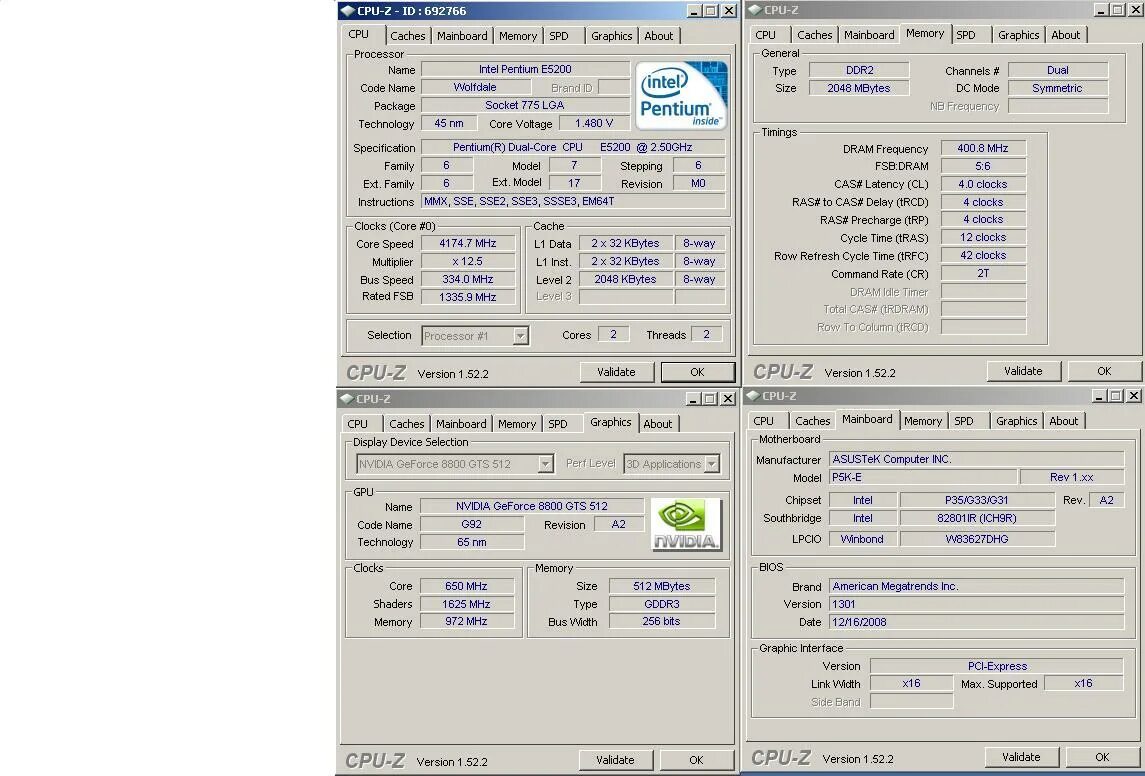Click OK in the Mainboard tab CPU-Z window
1145x776 pixels.
(1103, 757)
